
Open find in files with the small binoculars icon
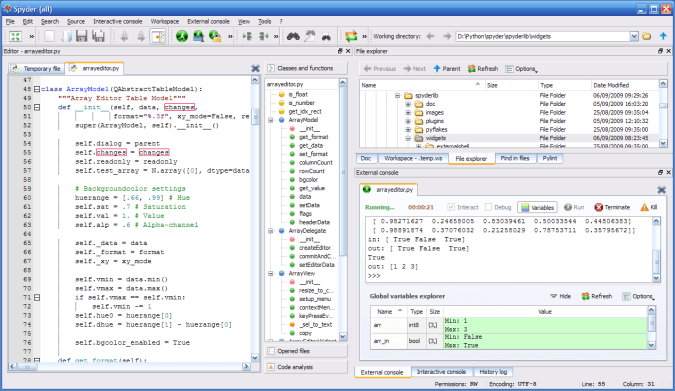[326, 37]
